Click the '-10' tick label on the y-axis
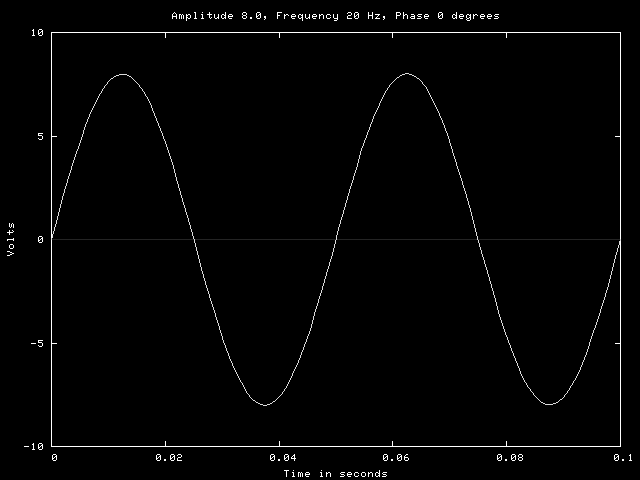The image size is (640, 480). coord(34,446)
